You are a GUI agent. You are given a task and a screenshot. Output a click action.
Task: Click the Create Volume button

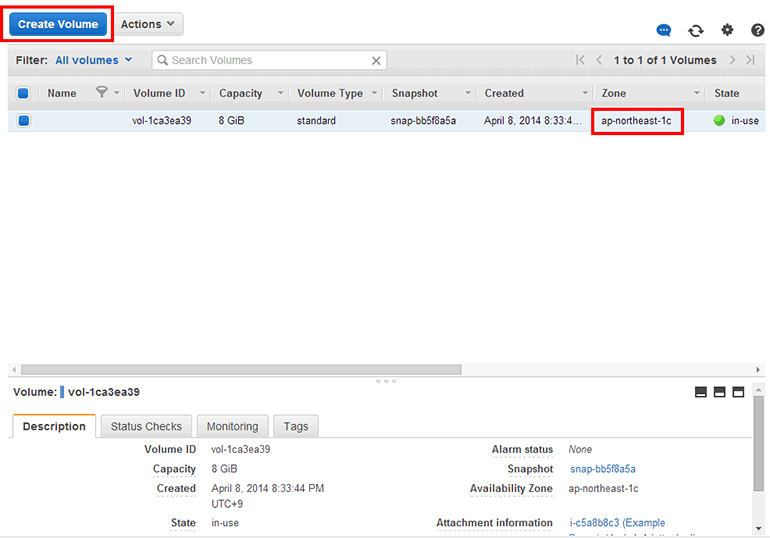pyautogui.click(x=58, y=24)
